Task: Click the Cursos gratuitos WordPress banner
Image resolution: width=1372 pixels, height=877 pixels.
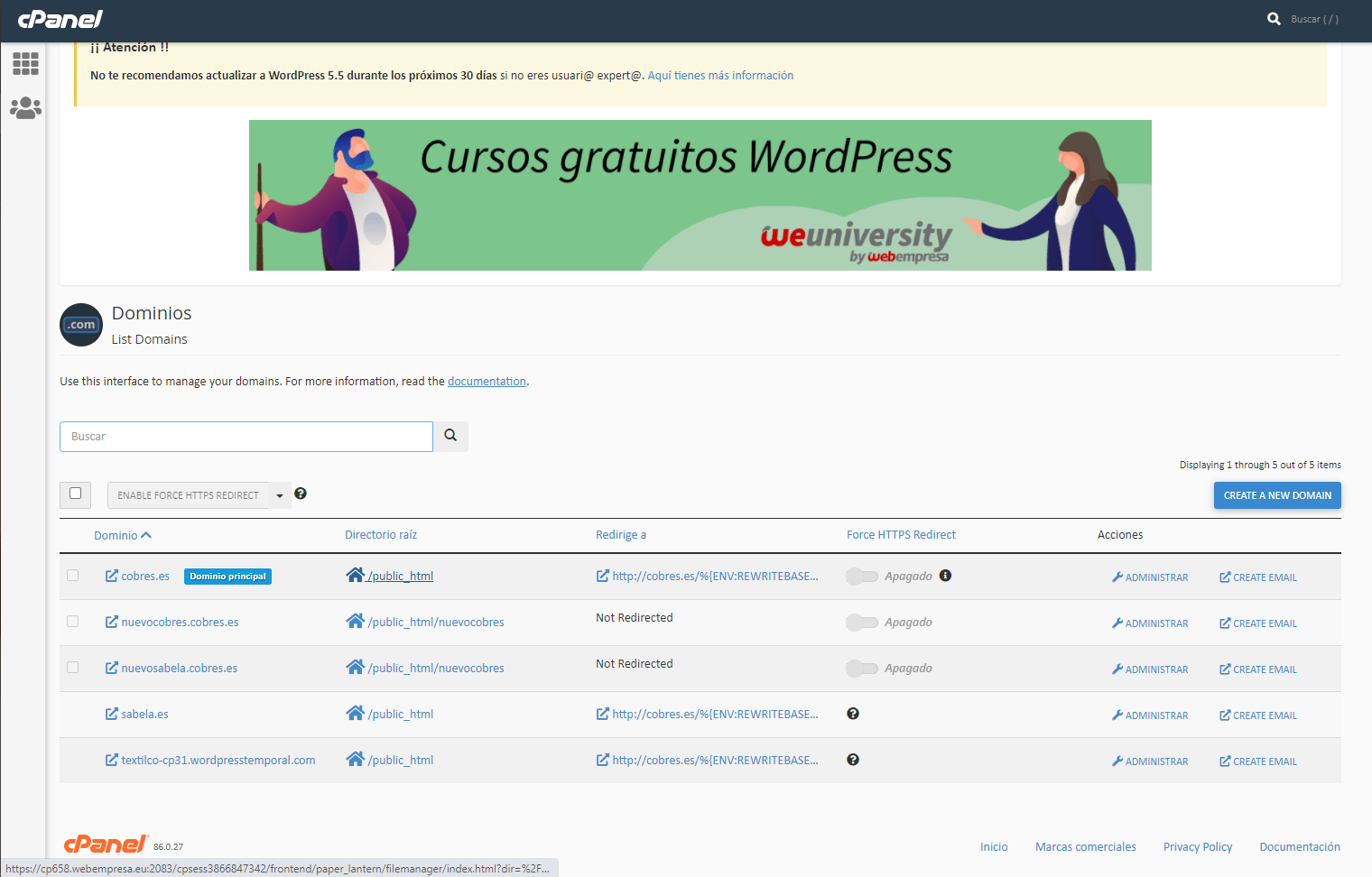Action: (700, 195)
